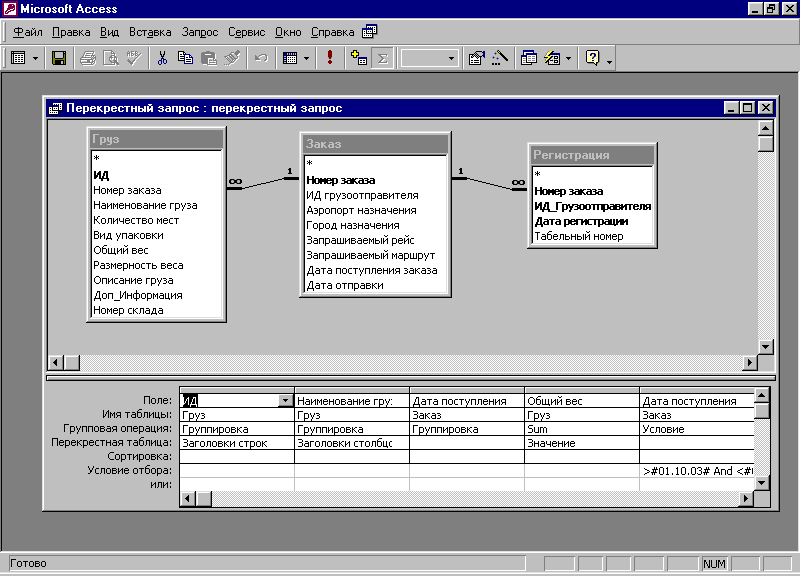Expand the Query Type dropdown arrow
Image resolution: width=800 pixels, height=576 pixels.
tap(306, 58)
